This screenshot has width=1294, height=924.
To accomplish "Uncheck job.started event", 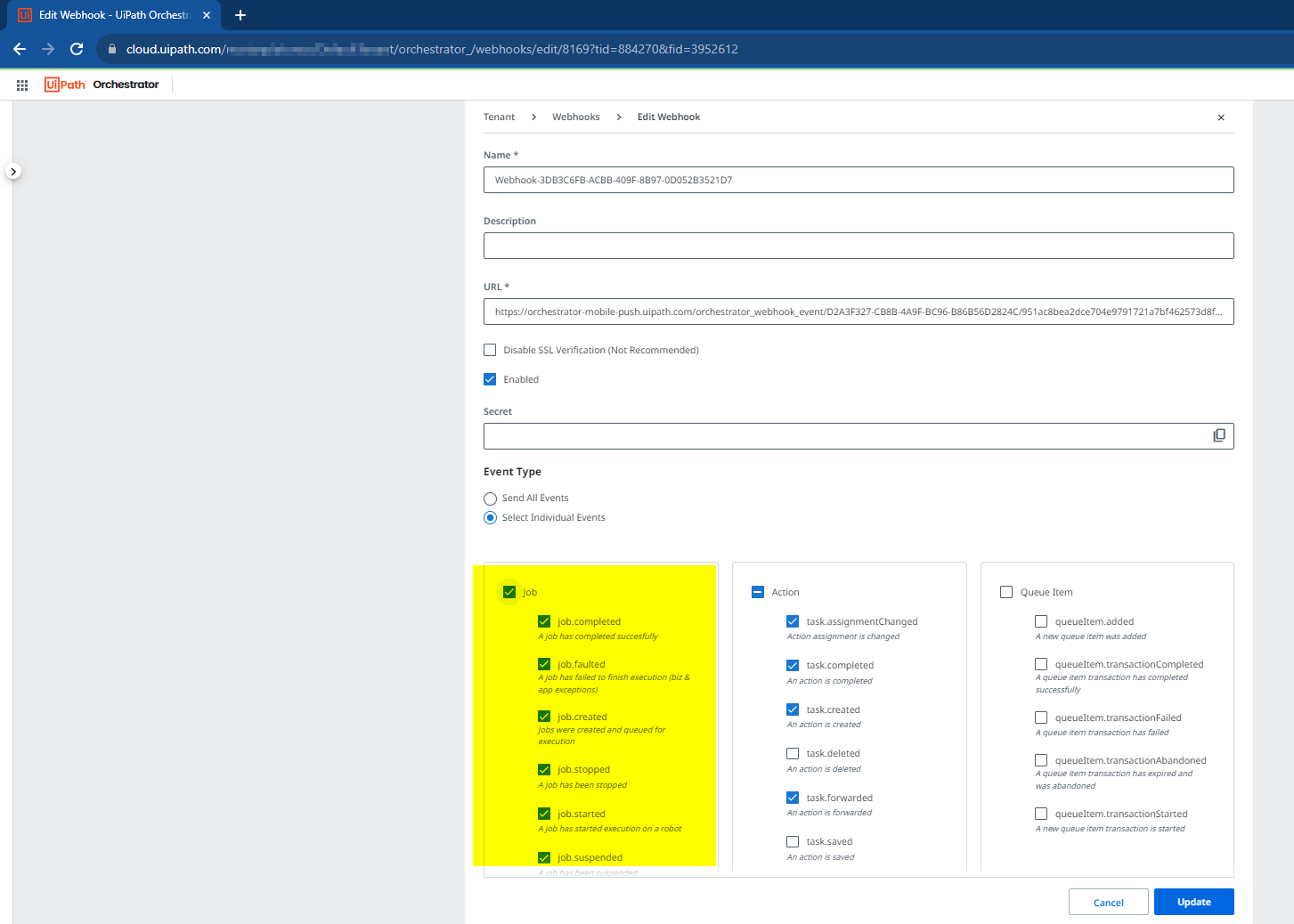I will [544, 814].
